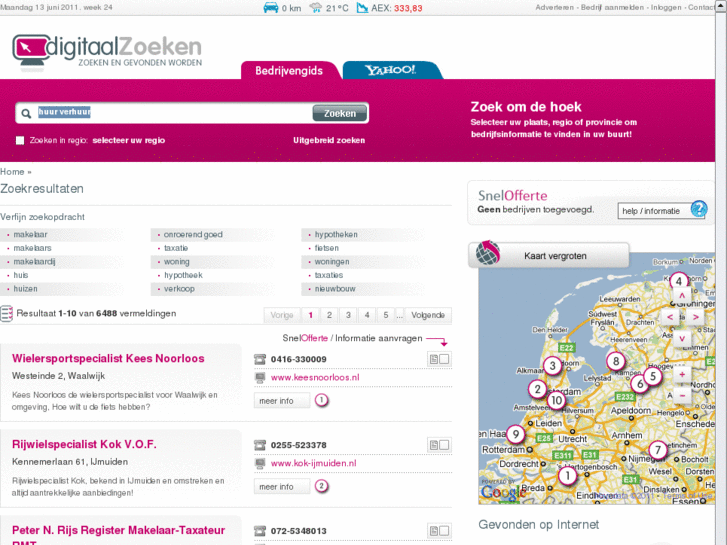Zoom in on the map with plus
727x545 pixels.
coord(682,374)
